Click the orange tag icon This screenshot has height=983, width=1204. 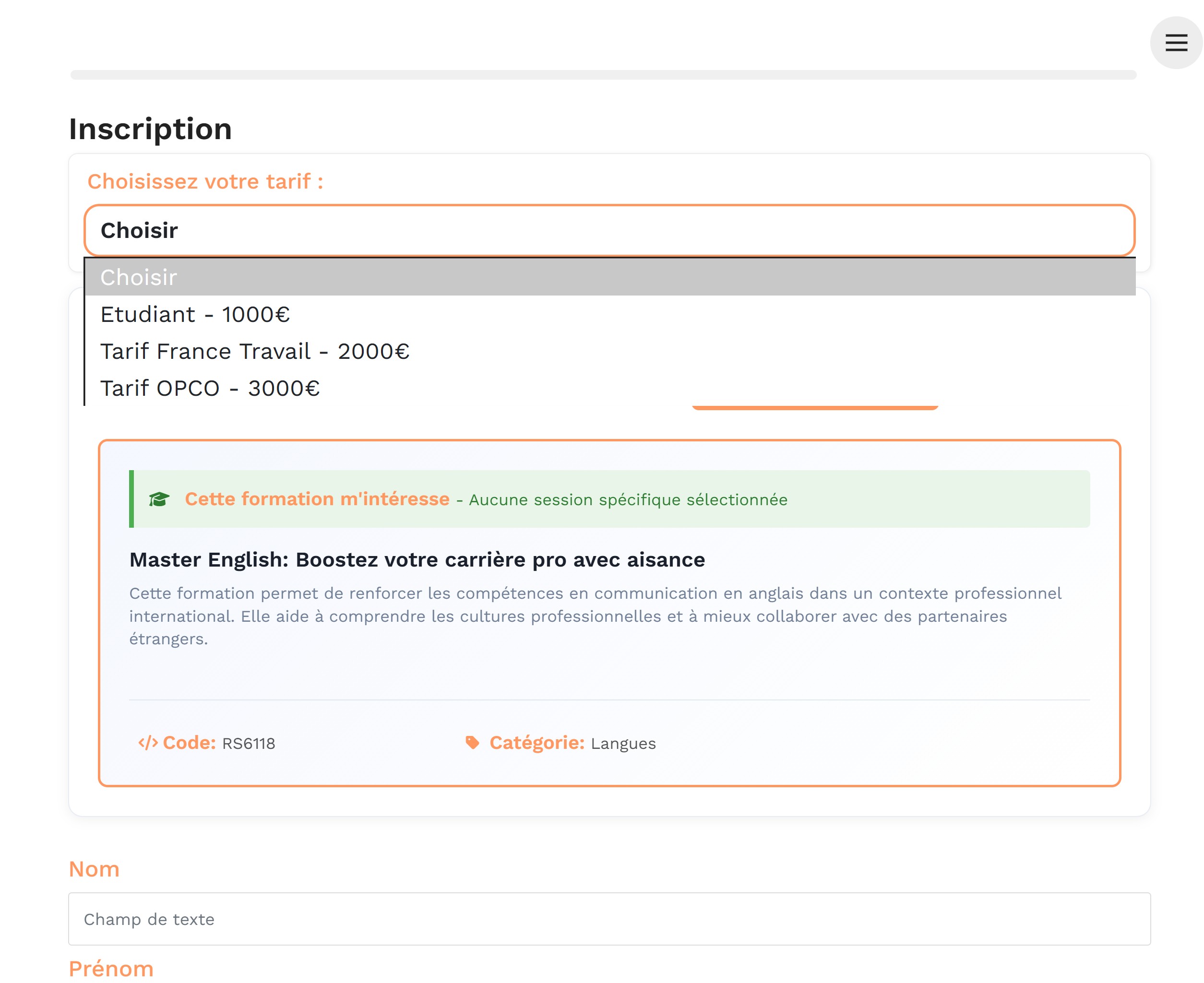pyautogui.click(x=472, y=742)
